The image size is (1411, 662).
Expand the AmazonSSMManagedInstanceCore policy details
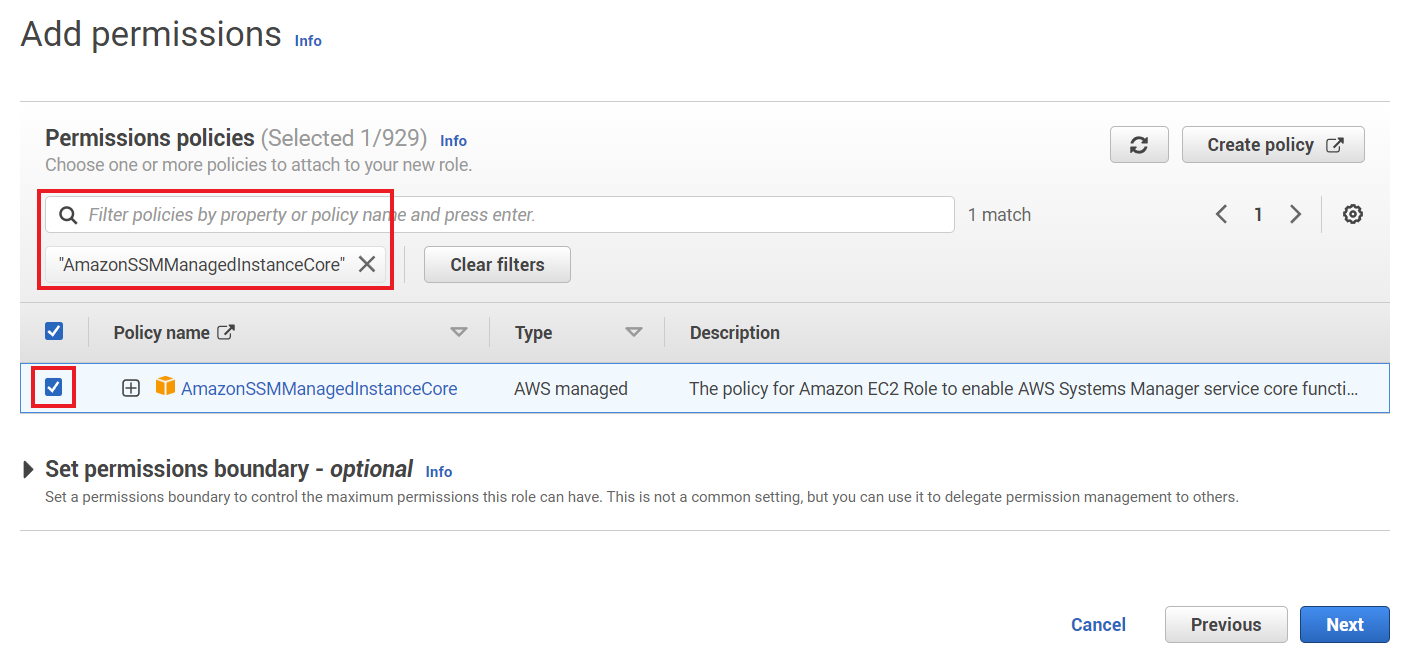(130, 388)
